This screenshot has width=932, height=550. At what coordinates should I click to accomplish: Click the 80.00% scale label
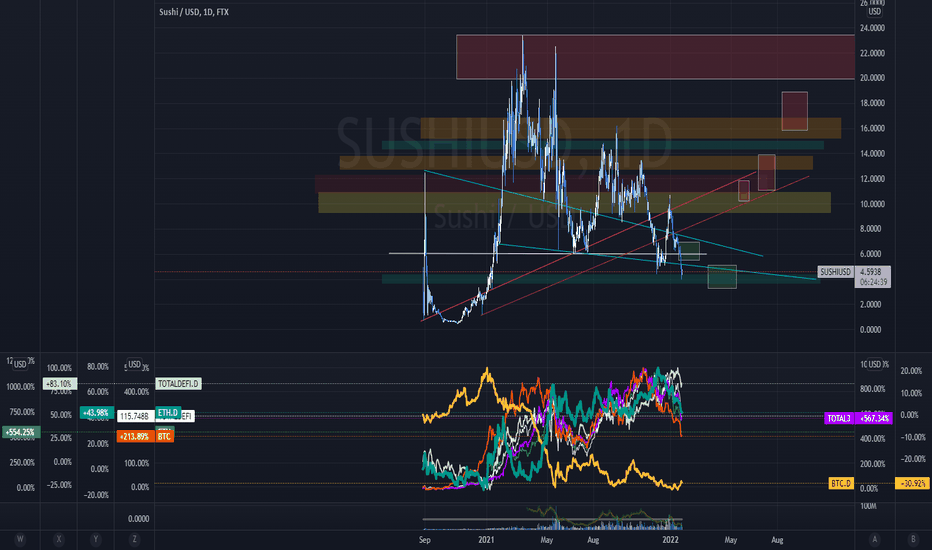[98, 367]
